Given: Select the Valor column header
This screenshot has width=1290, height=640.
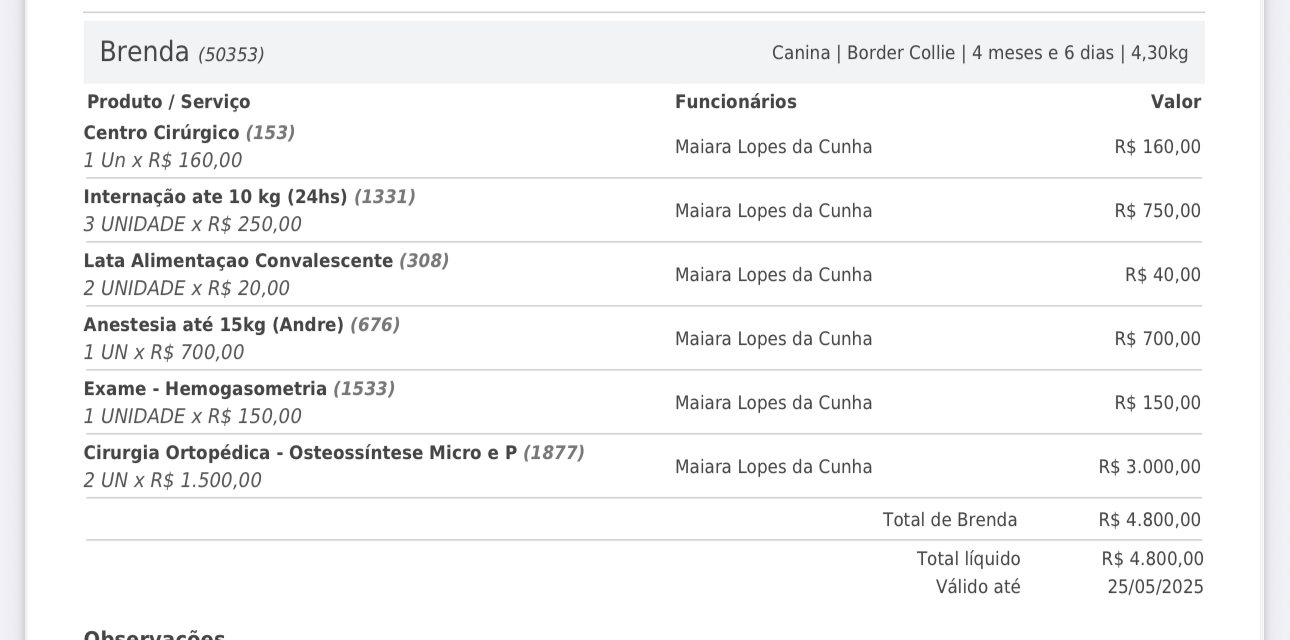Looking at the screenshot, I should pos(1176,102).
